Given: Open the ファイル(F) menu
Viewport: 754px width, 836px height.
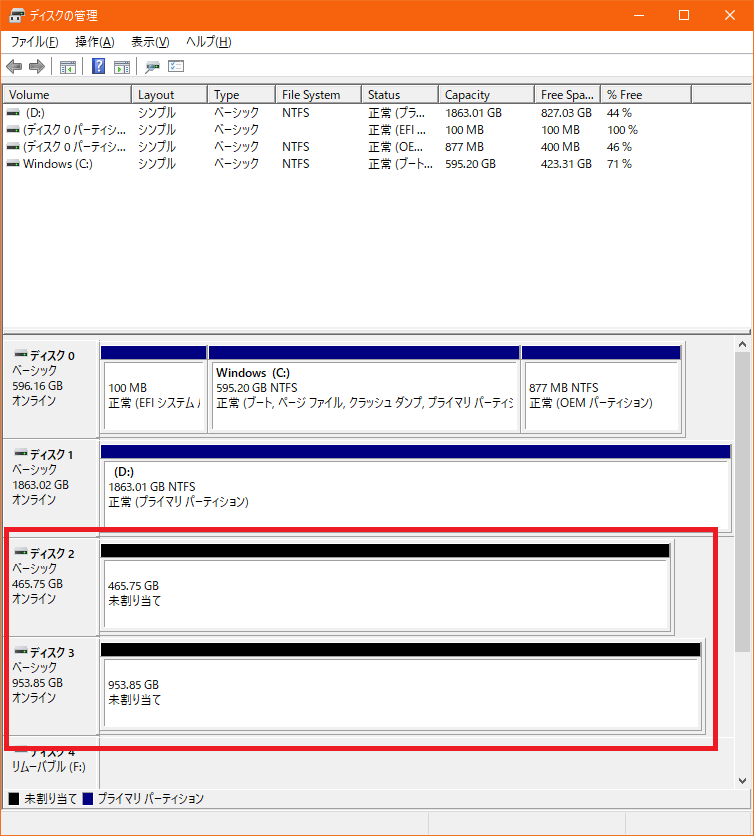Looking at the screenshot, I should pyautogui.click(x=35, y=42).
